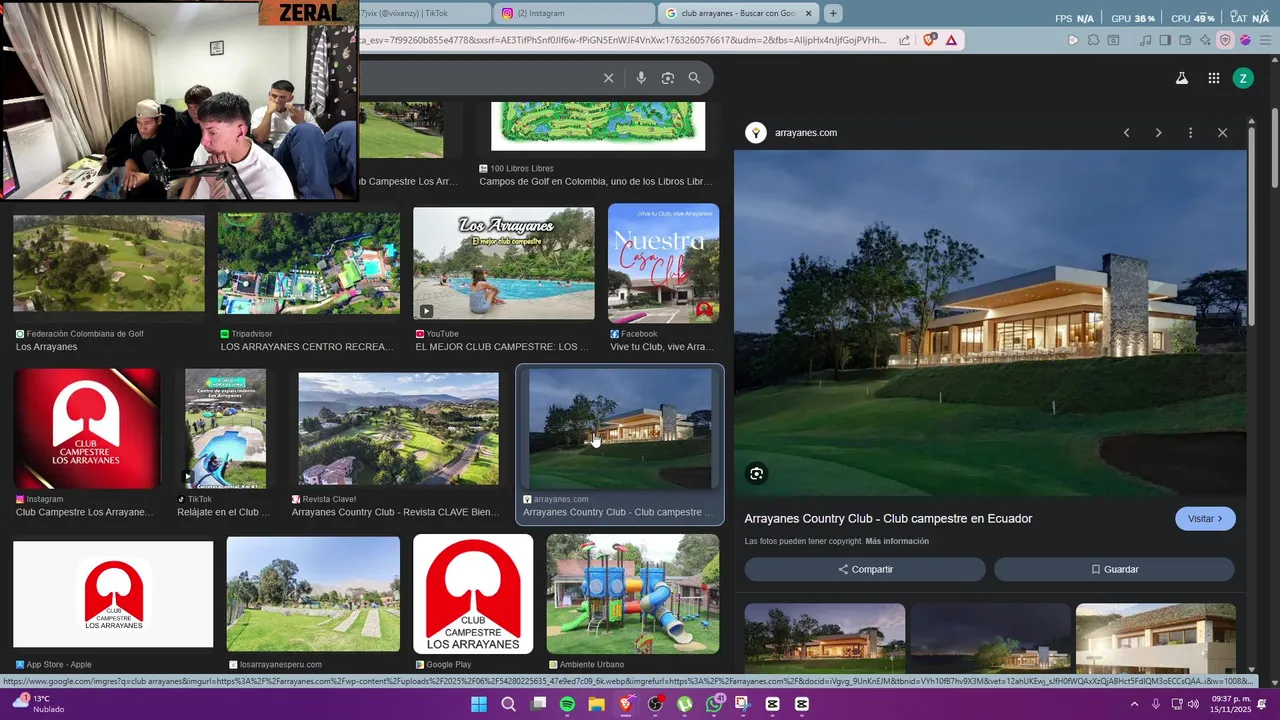Search inside image with Lens button
Image resolution: width=1280 pixels, height=720 pixels.
coord(757,474)
